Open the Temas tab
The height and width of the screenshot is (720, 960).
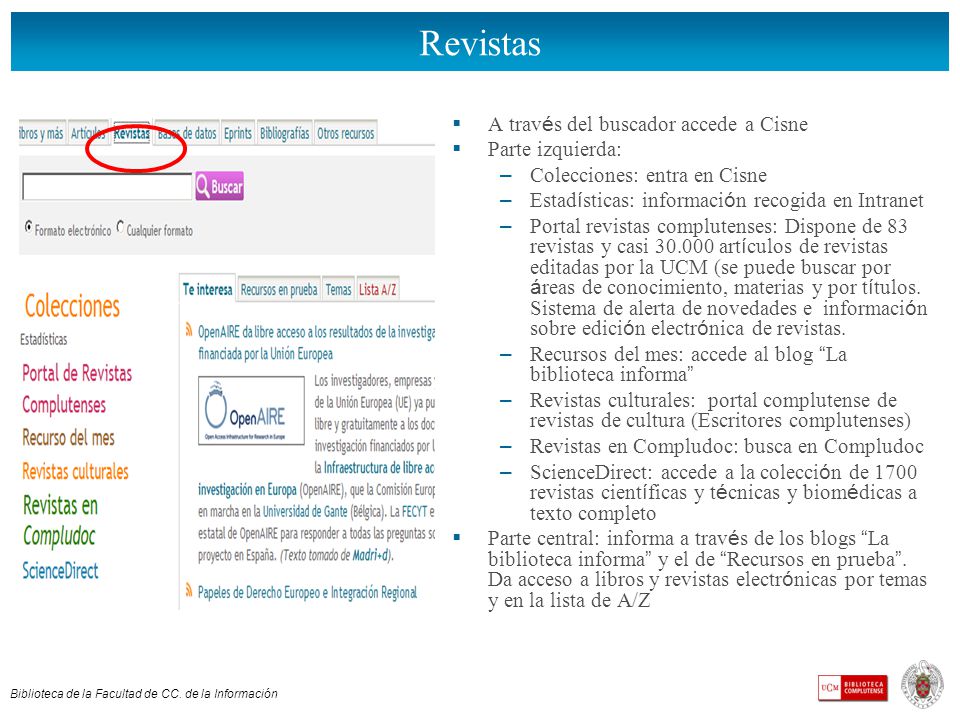tap(339, 289)
